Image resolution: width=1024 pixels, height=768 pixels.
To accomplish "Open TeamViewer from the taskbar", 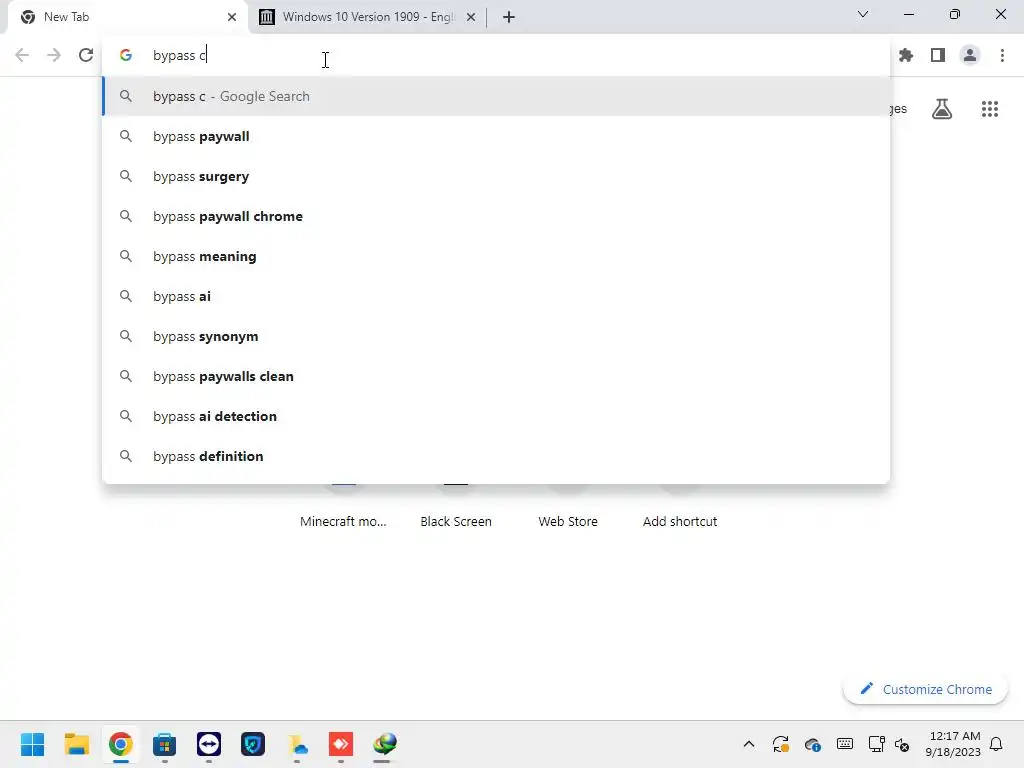I will click(209, 744).
